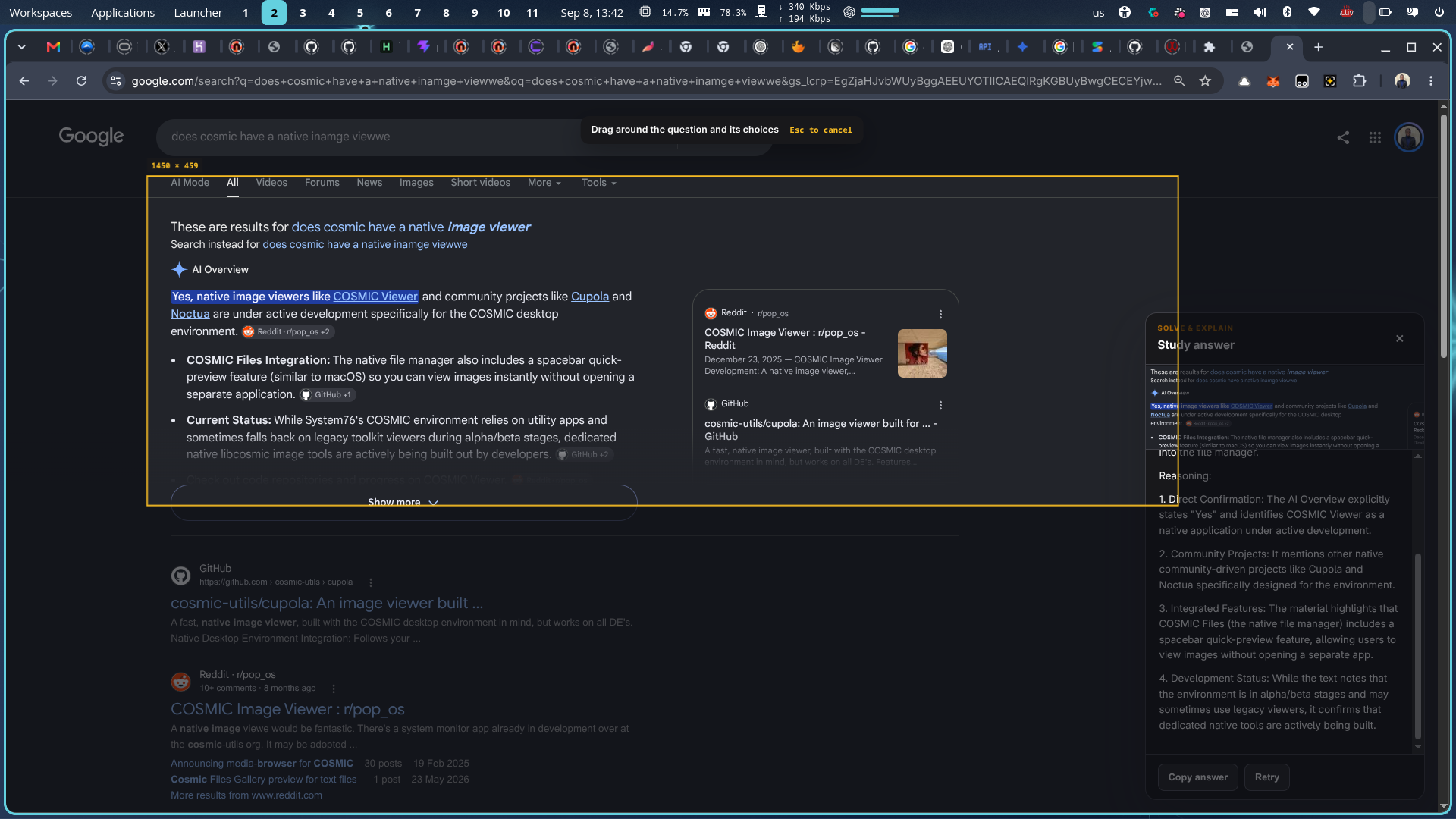This screenshot has height=819, width=1456.
Task: Open the Gmail pinned tab
Action: [53, 47]
